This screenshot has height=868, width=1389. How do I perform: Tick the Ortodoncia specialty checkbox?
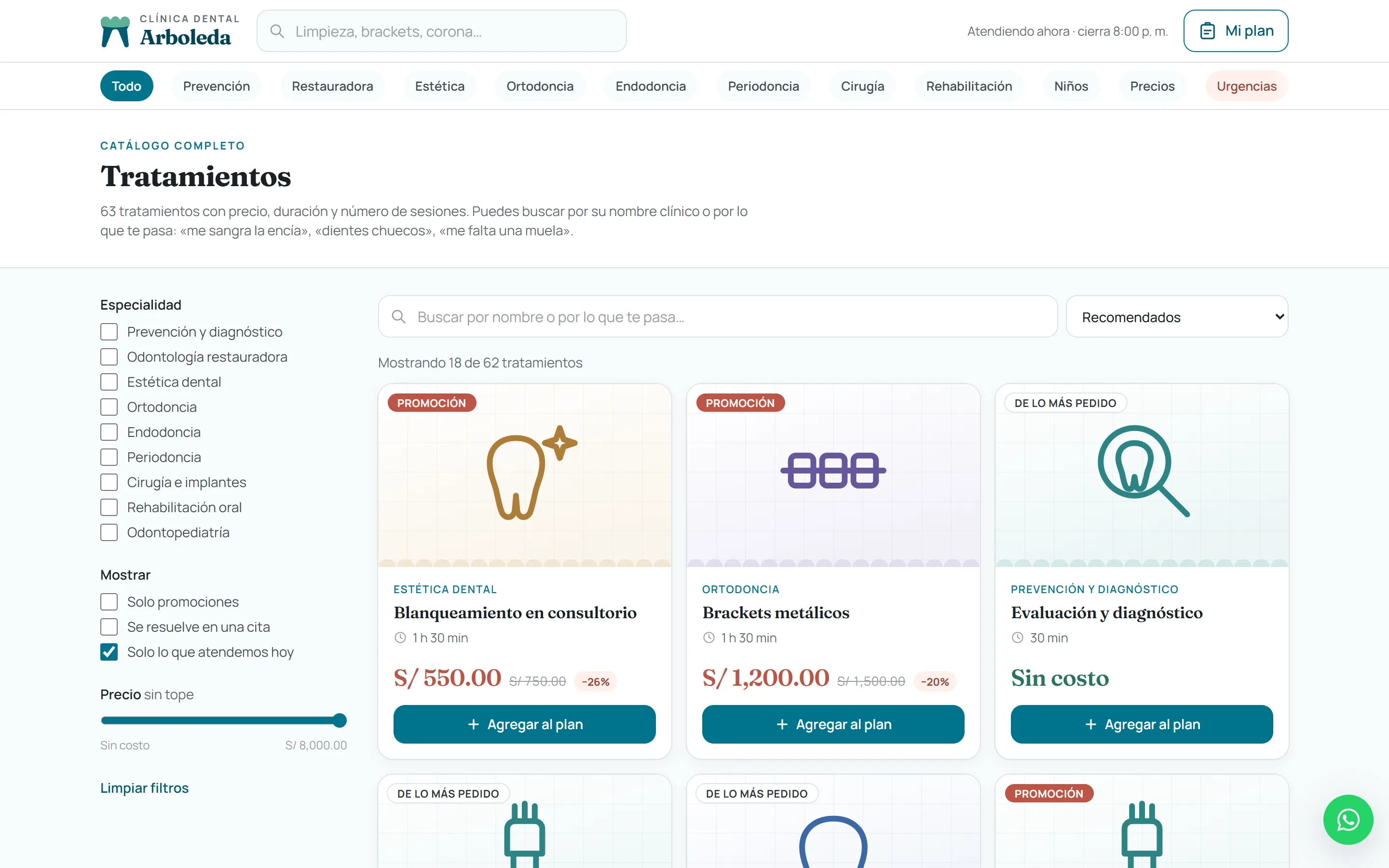coord(109,407)
